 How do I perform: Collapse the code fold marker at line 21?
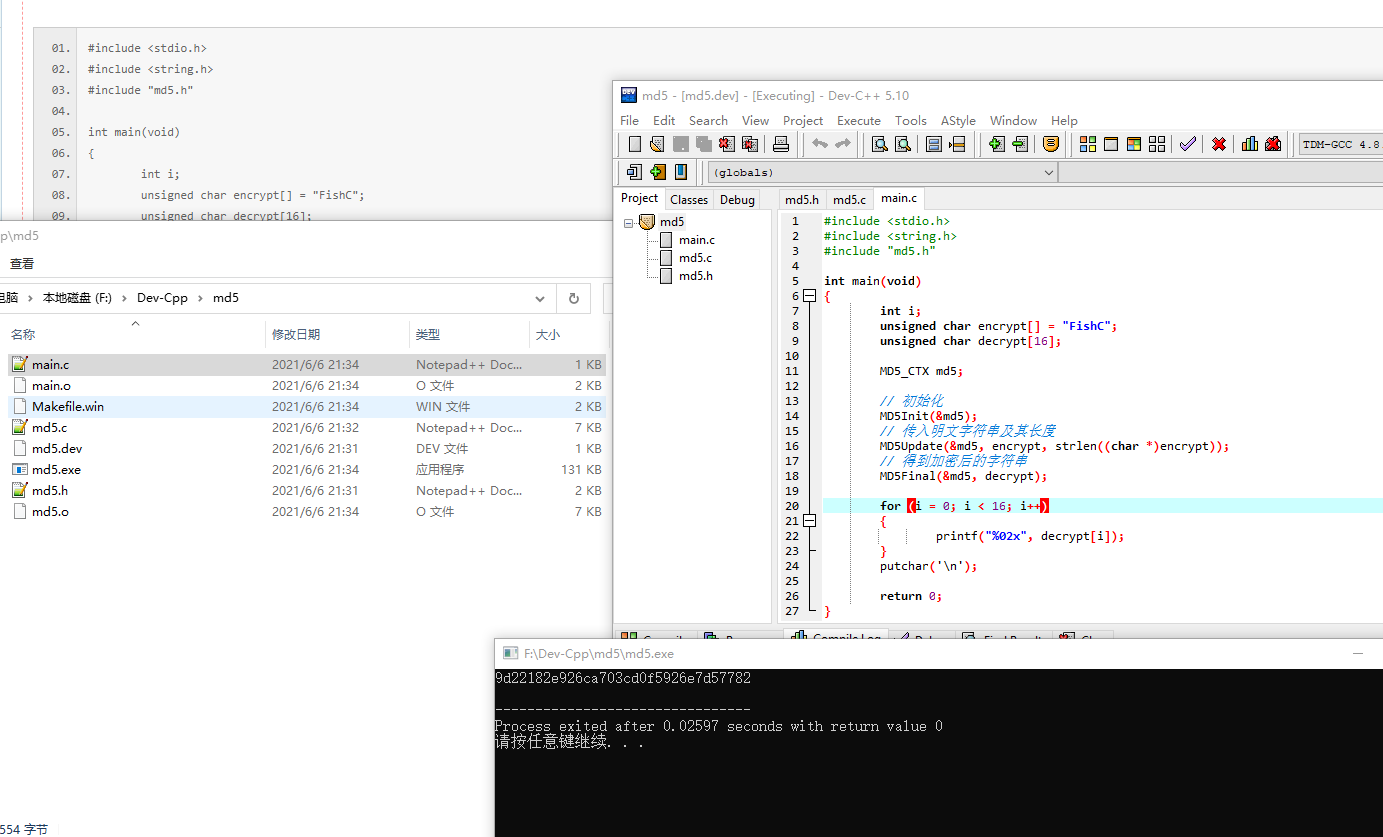coord(809,521)
